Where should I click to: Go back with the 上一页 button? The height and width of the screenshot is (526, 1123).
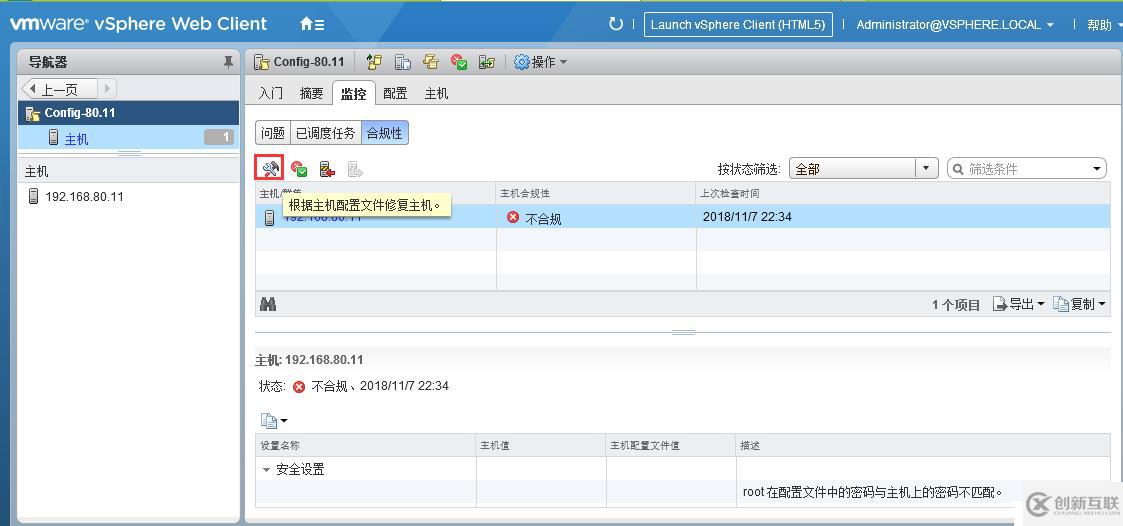tap(61, 90)
